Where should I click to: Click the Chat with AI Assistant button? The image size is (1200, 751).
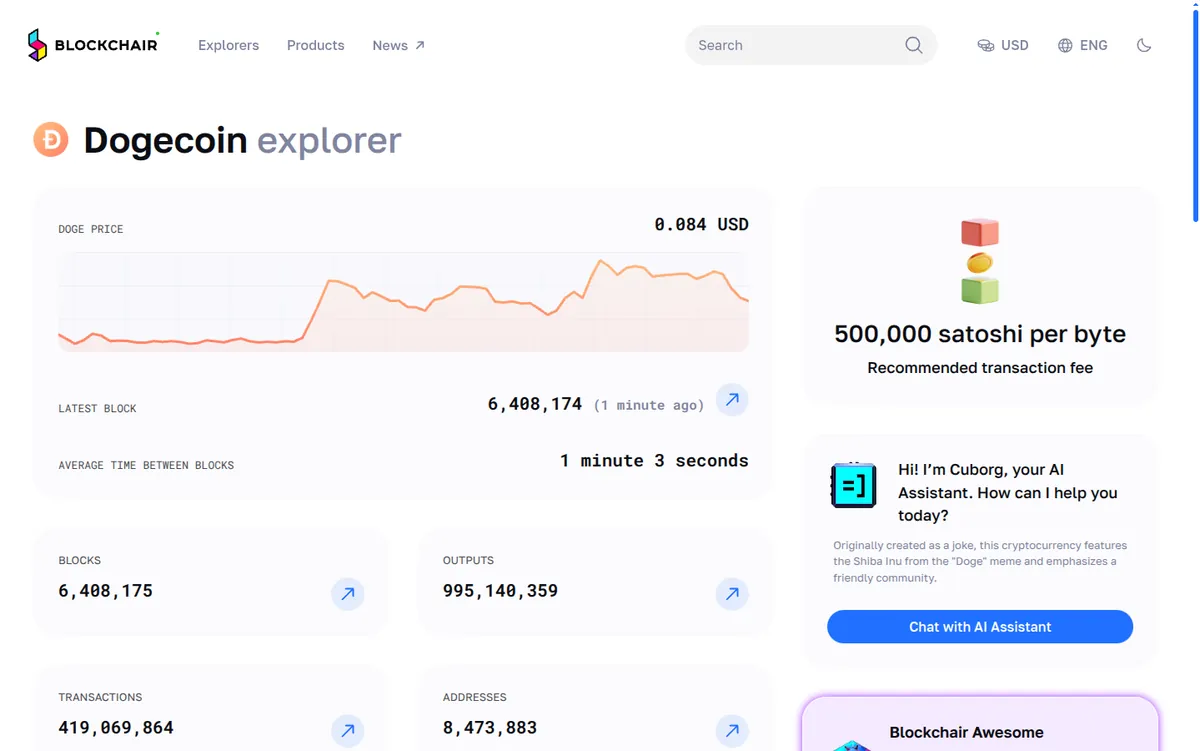click(x=980, y=627)
